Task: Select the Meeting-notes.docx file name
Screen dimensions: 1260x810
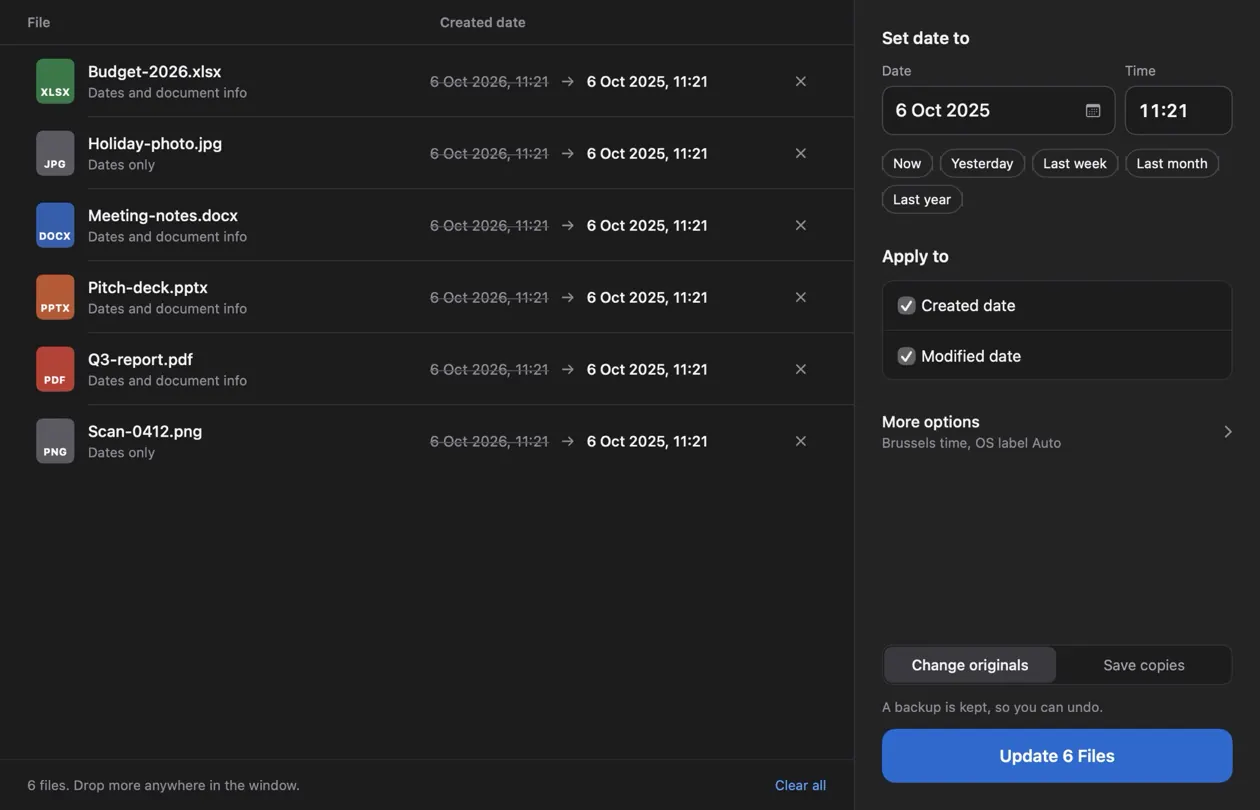Action: tap(163, 215)
